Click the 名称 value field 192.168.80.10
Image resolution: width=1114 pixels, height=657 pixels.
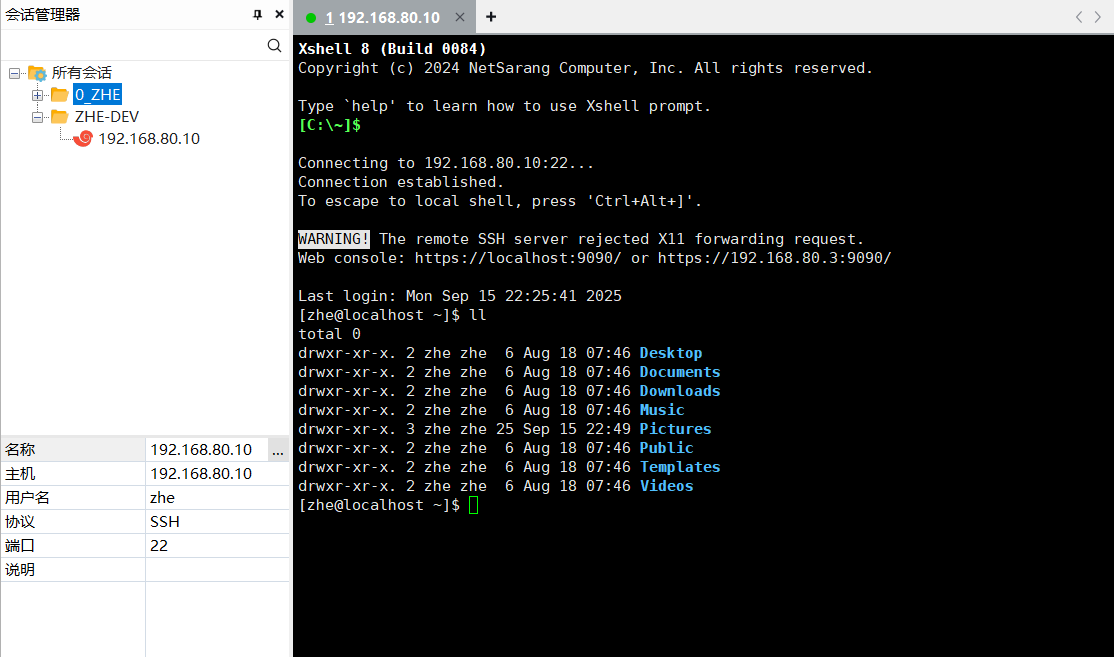pyautogui.click(x=206, y=450)
